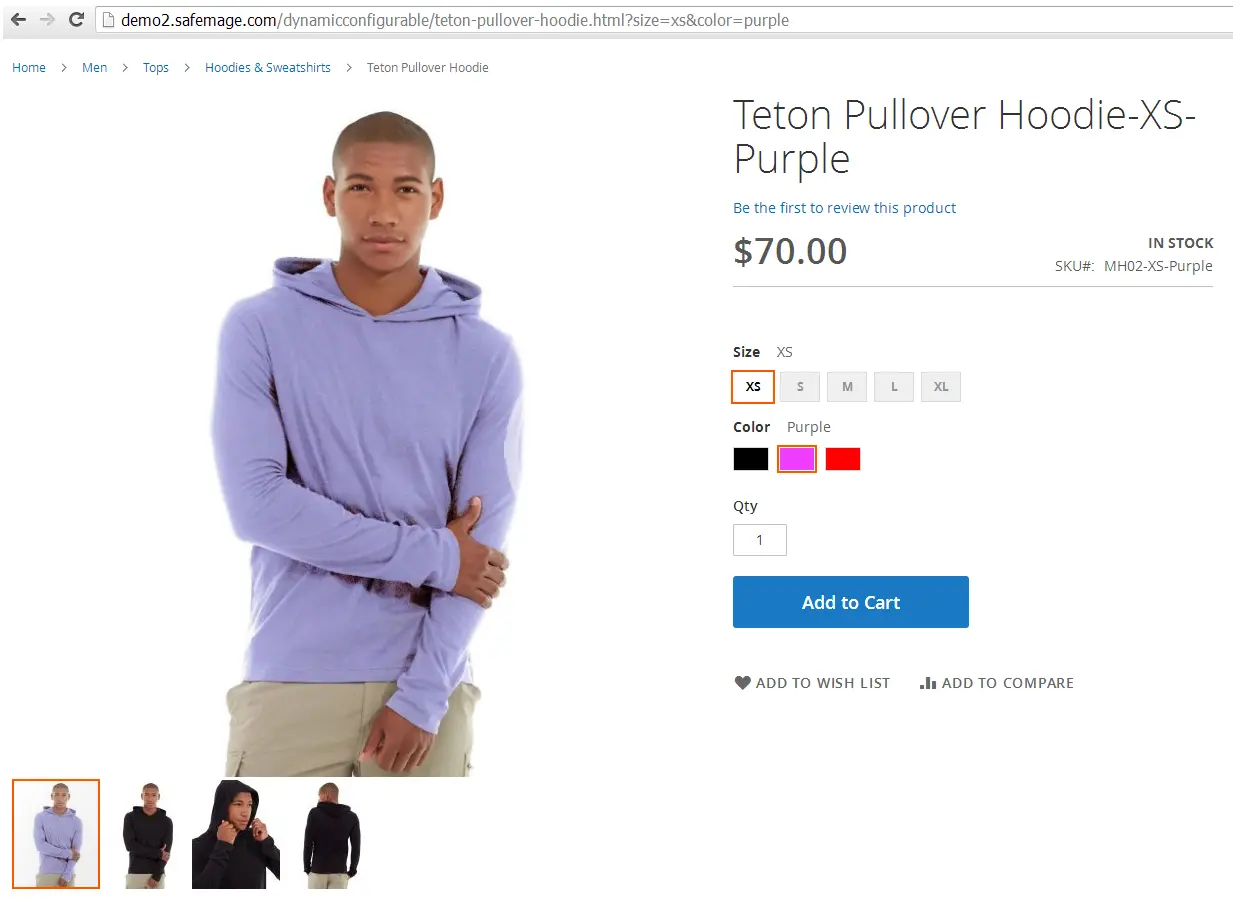Click the browser back arrow
The width and height of the screenshot is (1233, 900).
pos(18,20)
